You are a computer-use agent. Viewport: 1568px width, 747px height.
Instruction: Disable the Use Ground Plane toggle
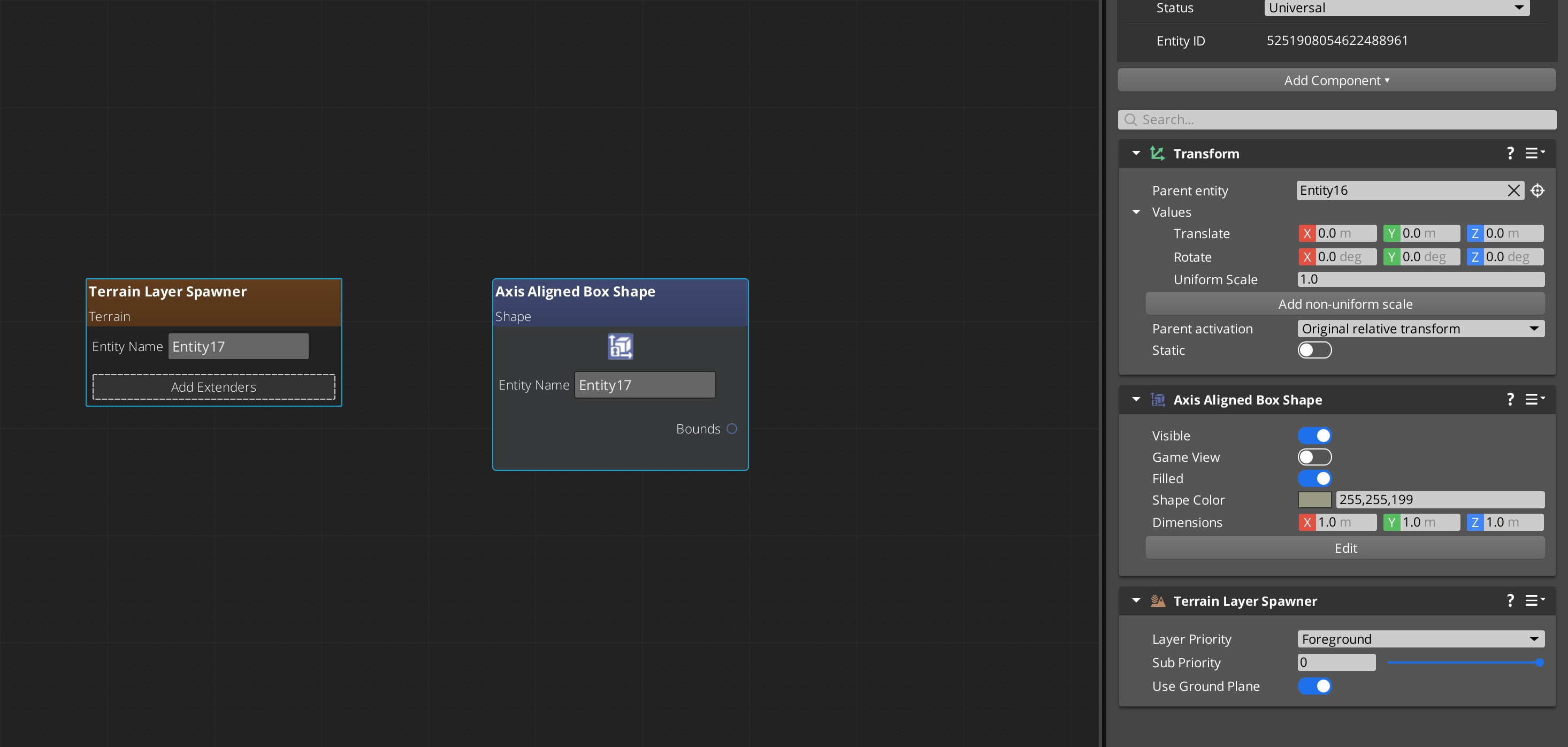[x=1314, y=686]
